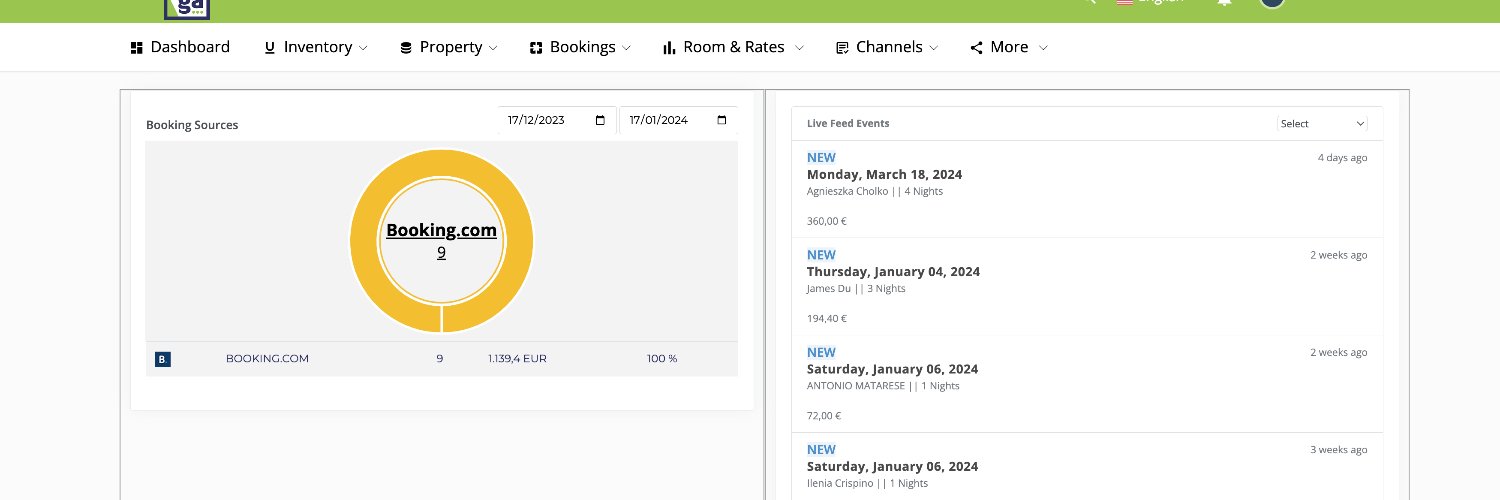Click 'Monday, March 18, 2024' event date

click(x=884, y=174)
